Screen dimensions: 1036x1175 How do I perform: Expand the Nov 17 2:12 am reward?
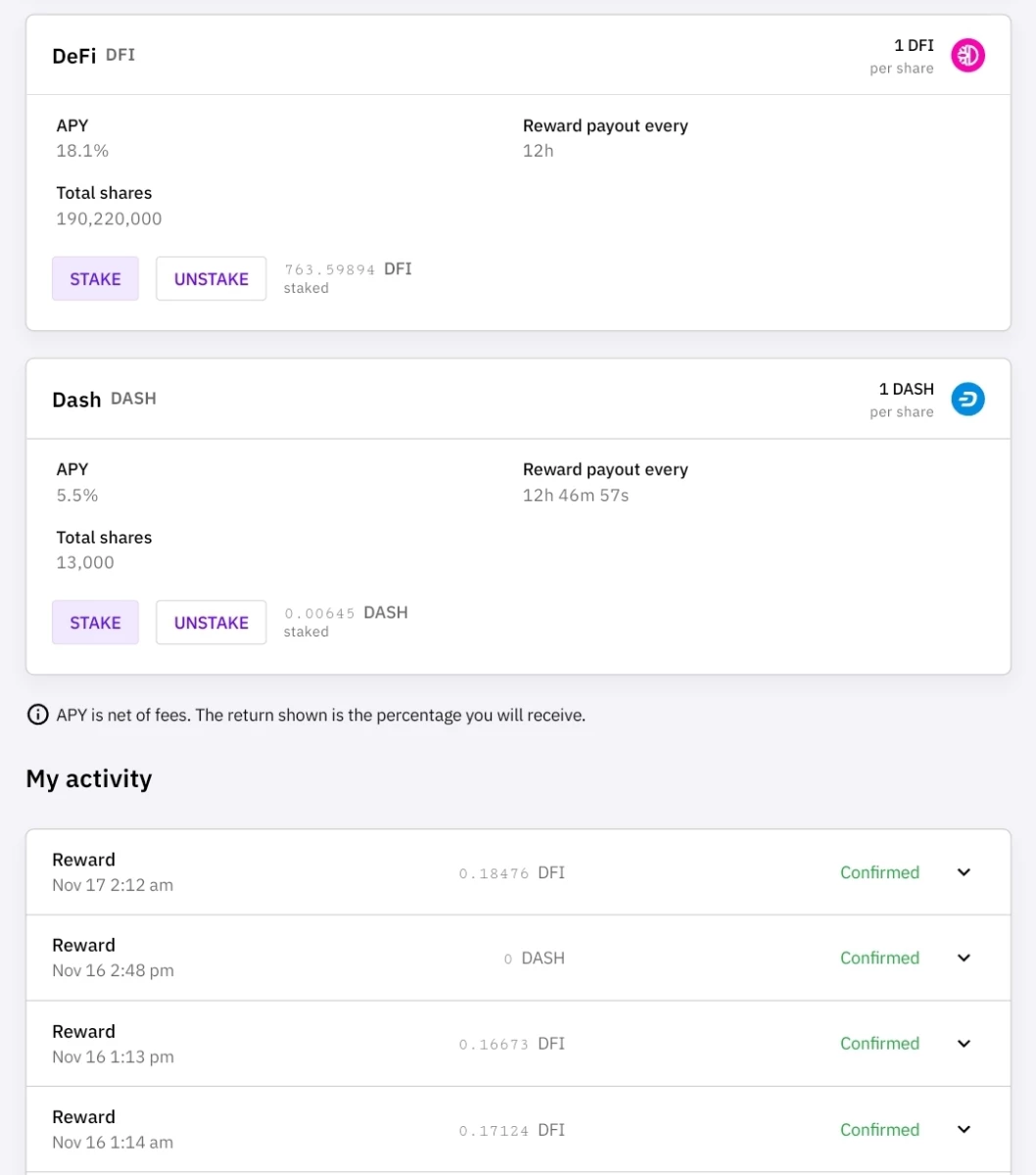tap(964, 872)
